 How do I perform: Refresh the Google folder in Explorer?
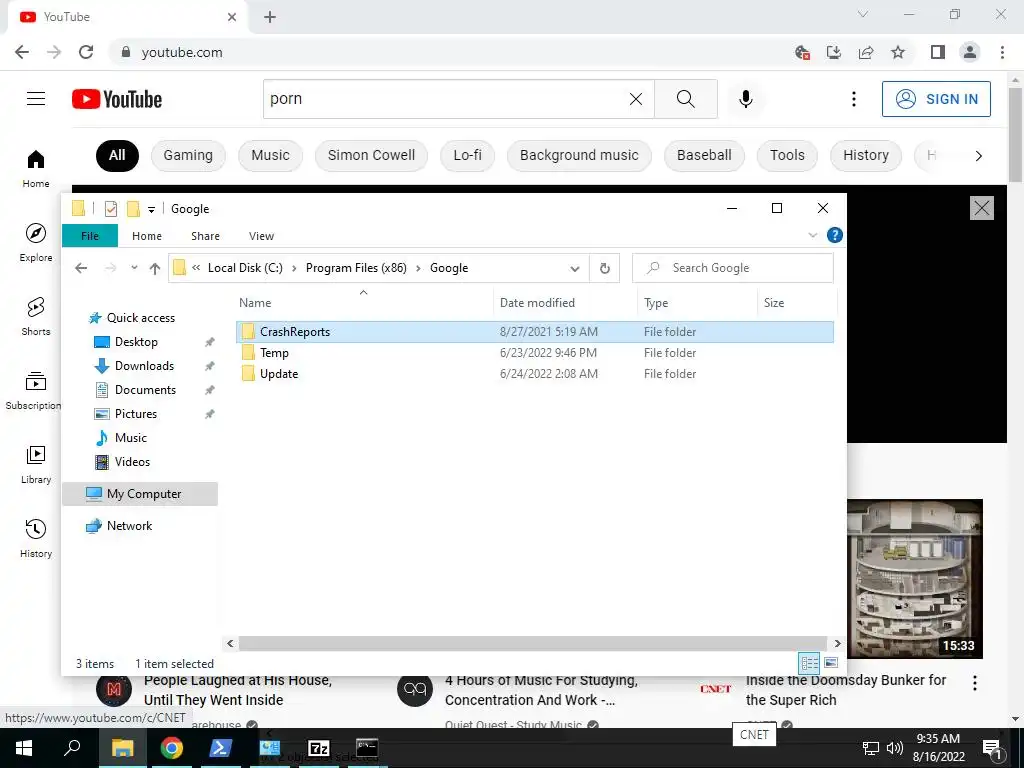point(605,268)
